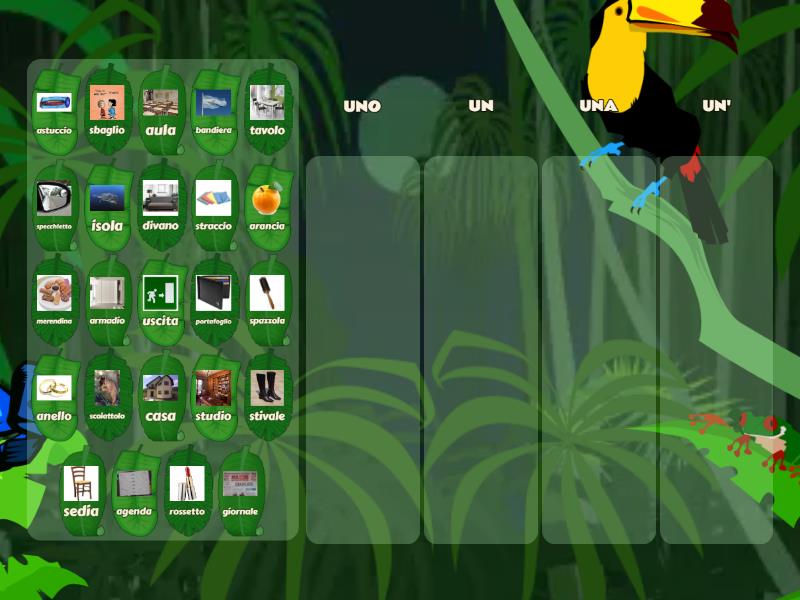The image size is (800, 600).
Task: Click the bandiera flag card
Action: pos(213,110)
